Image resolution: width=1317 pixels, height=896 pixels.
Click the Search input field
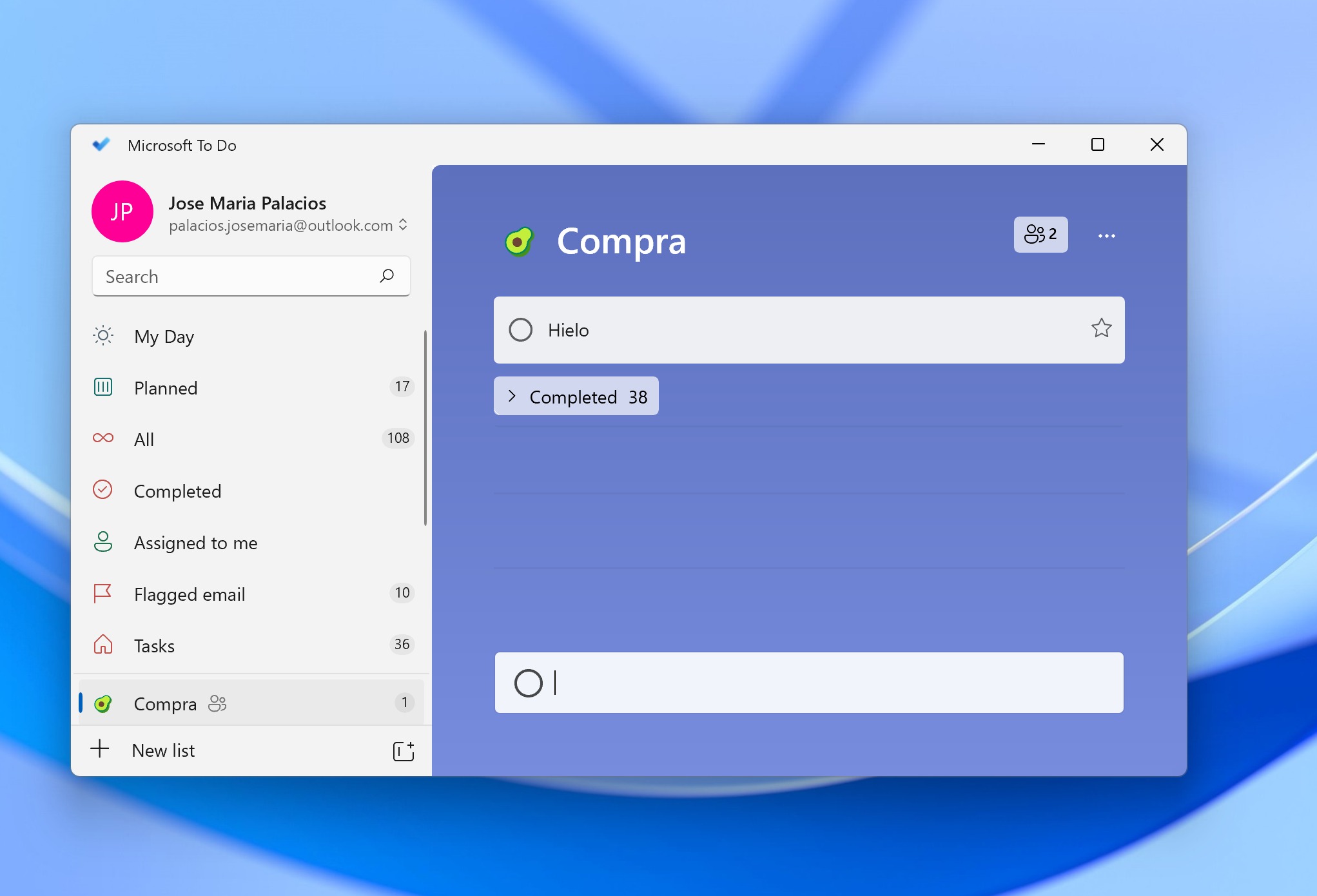[x=251, y=277]
